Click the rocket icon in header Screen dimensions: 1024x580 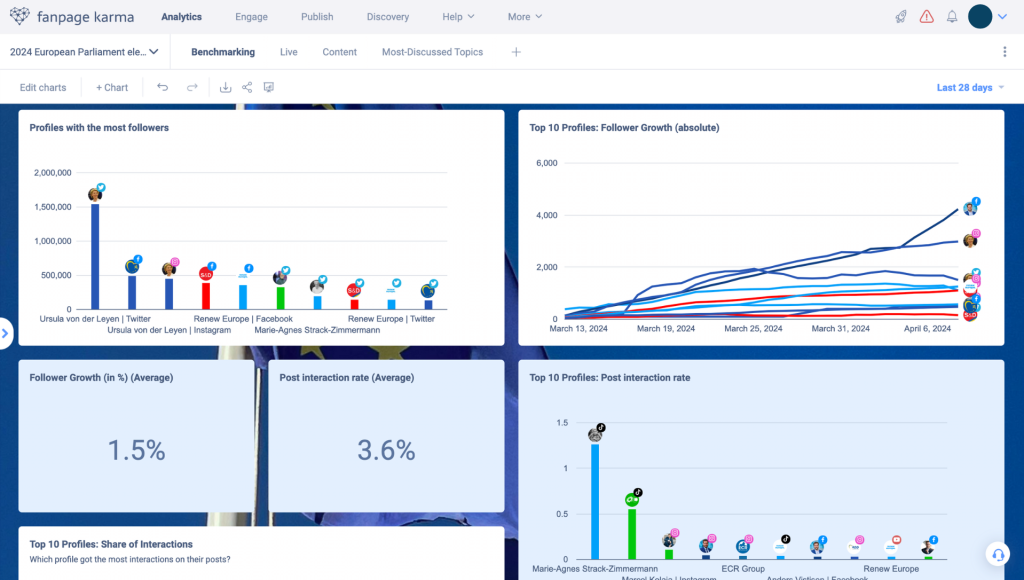(901, 17)
